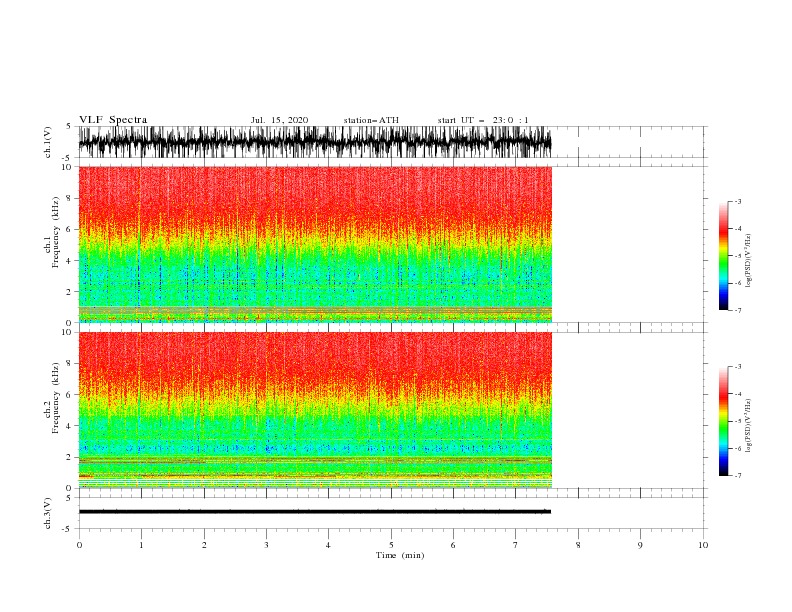
Task: Click the "ch.1(V)" waveform axis label
Action: click(48, 142)
